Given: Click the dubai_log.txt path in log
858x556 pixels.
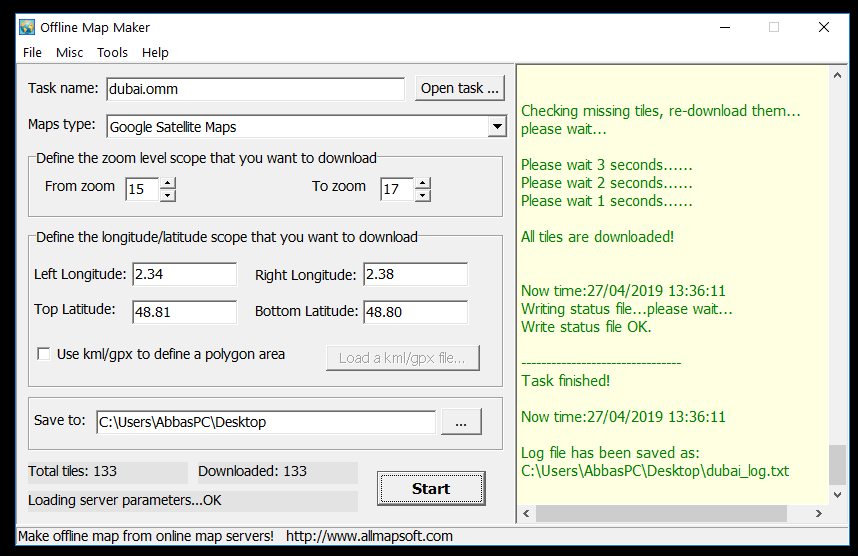Looking at the screenshot, I should coord(655,471).
